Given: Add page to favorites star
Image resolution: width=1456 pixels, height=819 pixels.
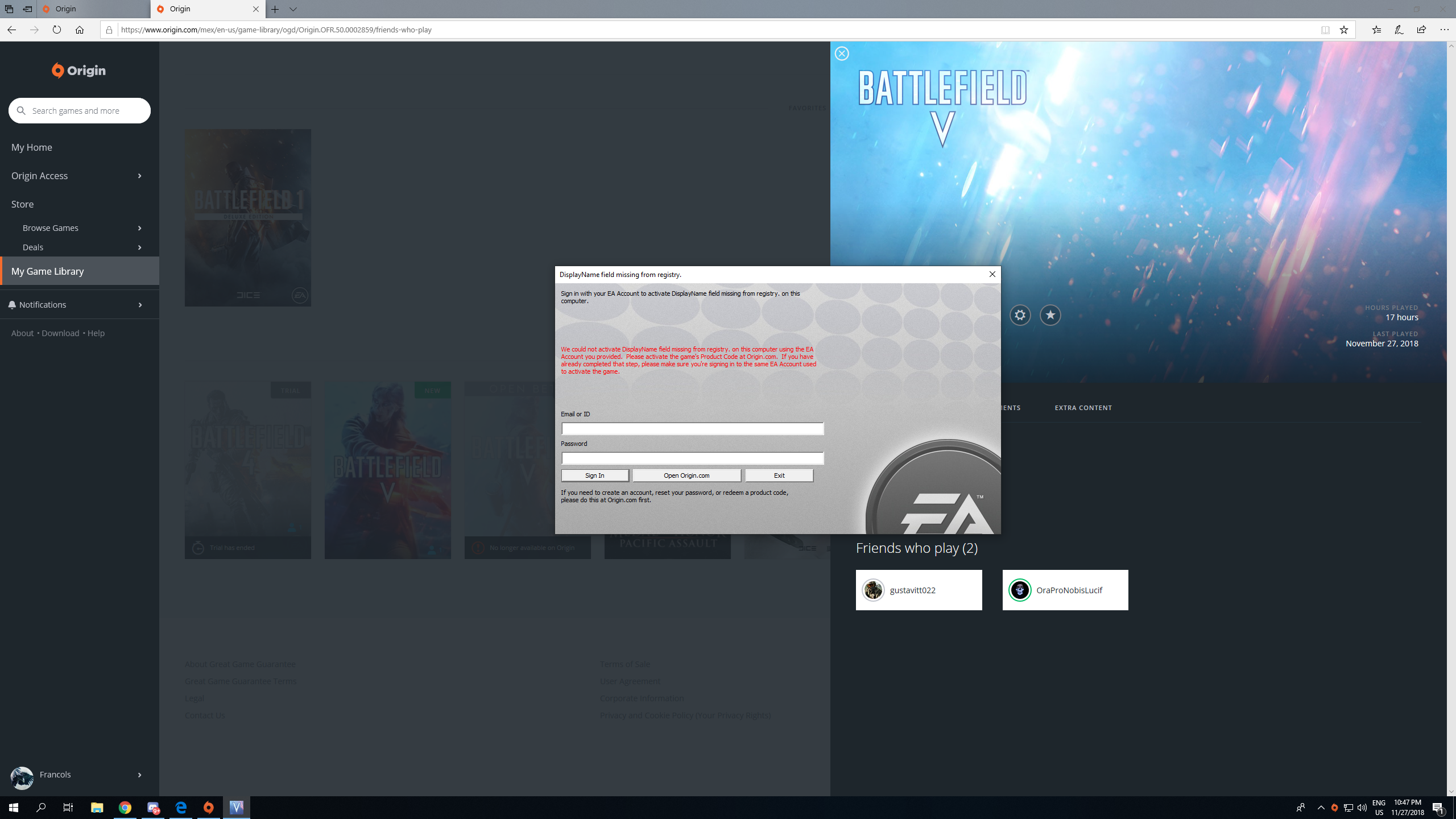Looking at the screenshot, I should pos(1344,30).
